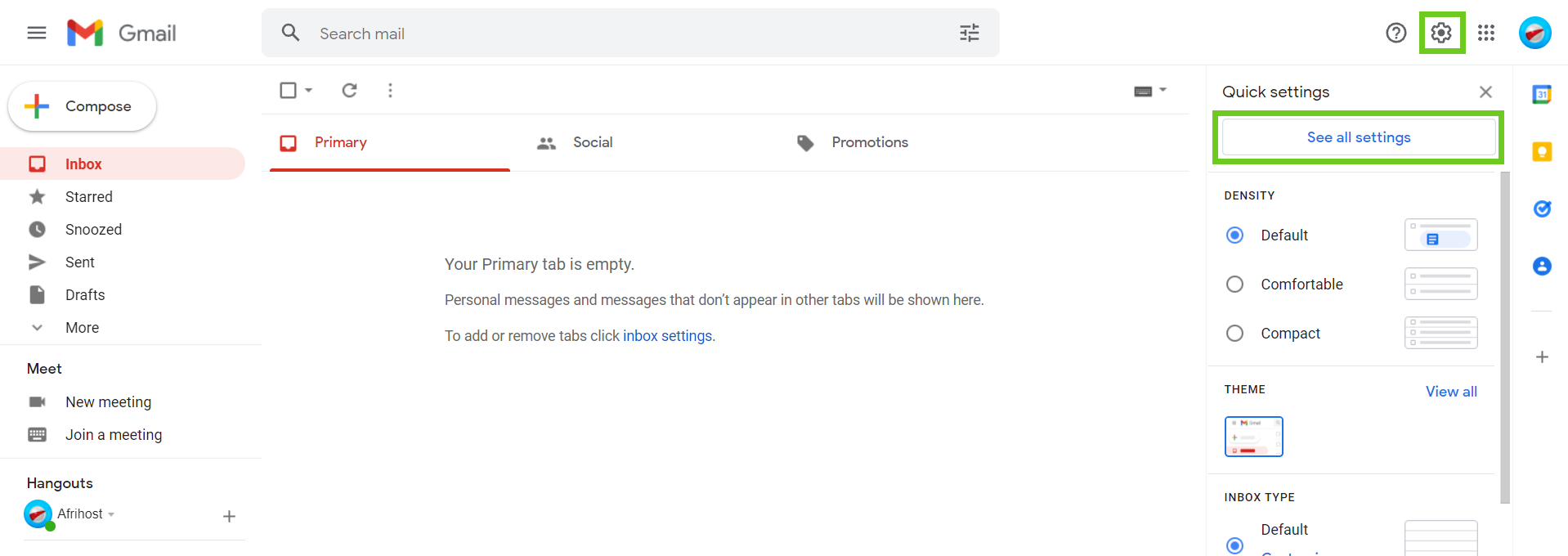Open the input tools keyboard dropdown
Image resolution: width=1568 pixels, height=556 pixels.
(1163, 90)
